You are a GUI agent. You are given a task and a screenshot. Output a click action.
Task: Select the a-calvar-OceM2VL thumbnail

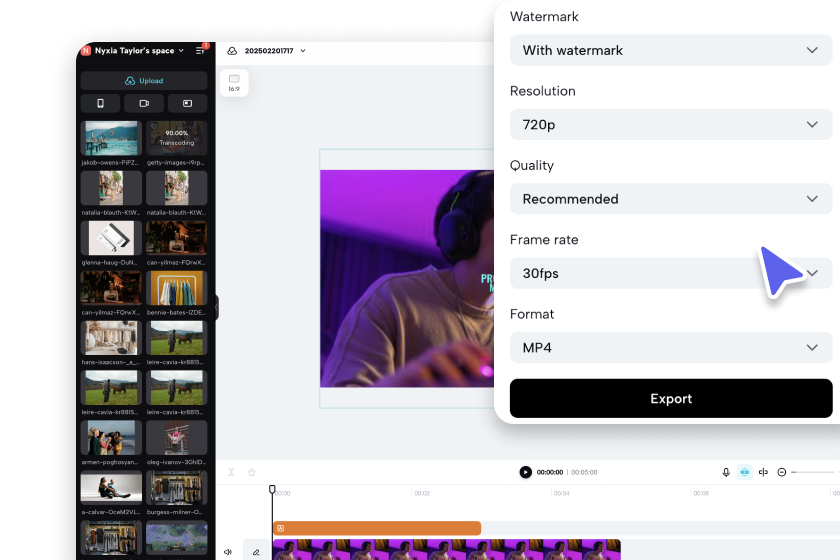coord(111,488)
